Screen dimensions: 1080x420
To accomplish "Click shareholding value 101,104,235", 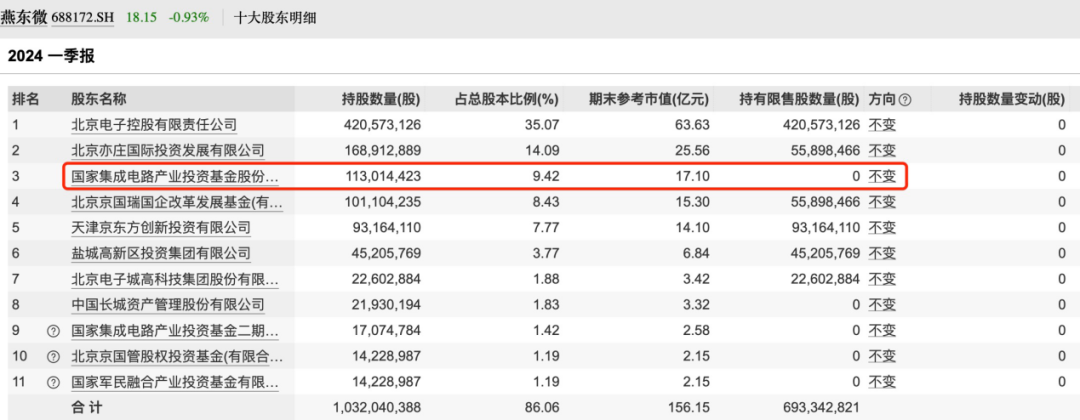I will [x=382, y=202].
